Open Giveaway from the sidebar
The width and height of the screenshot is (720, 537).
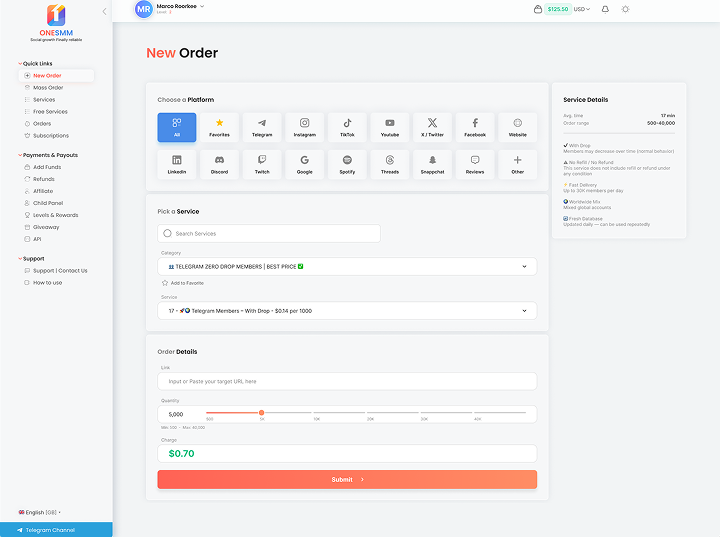tap(42, 227)
